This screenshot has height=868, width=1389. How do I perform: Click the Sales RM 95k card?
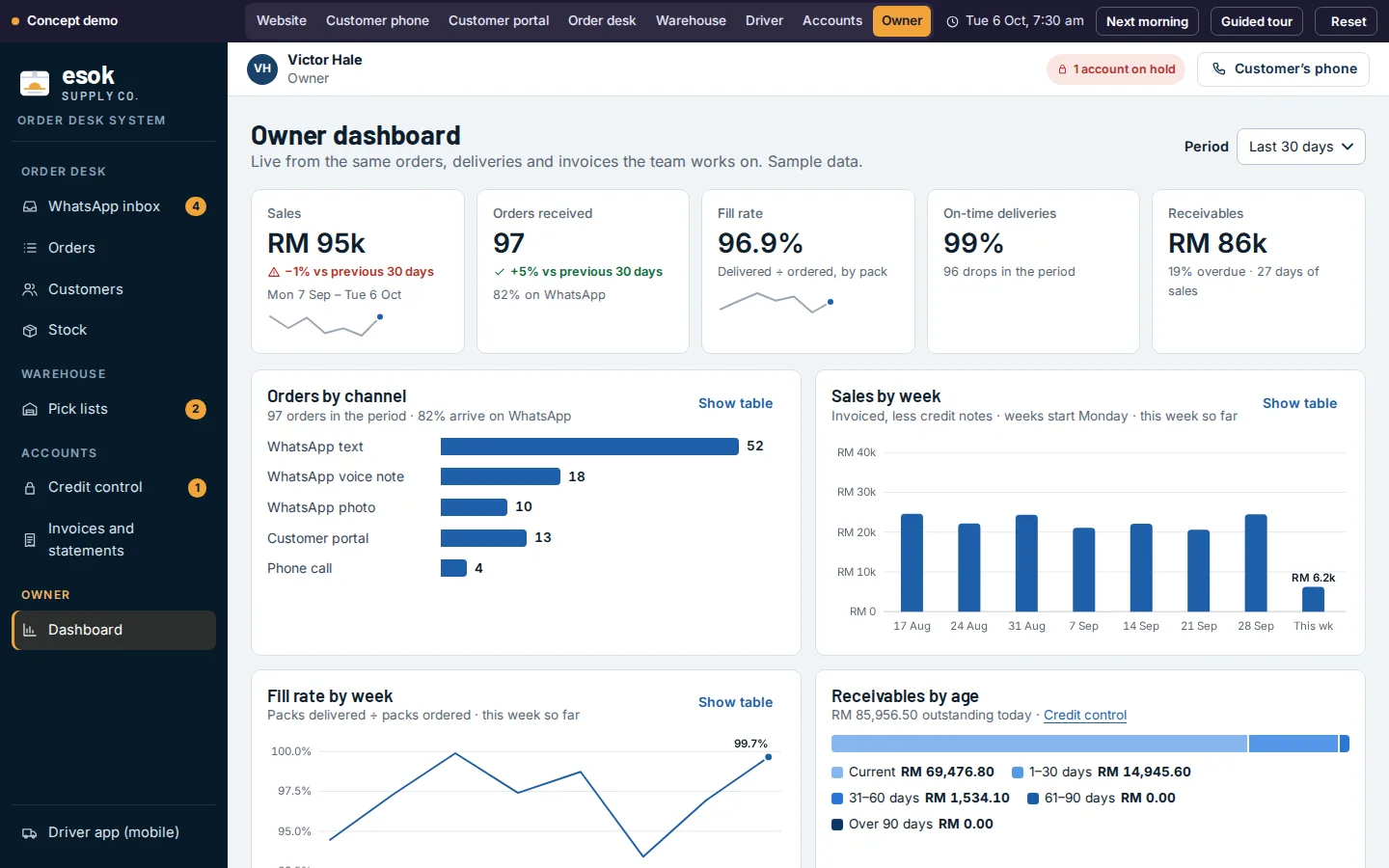[x=358, y=271]
